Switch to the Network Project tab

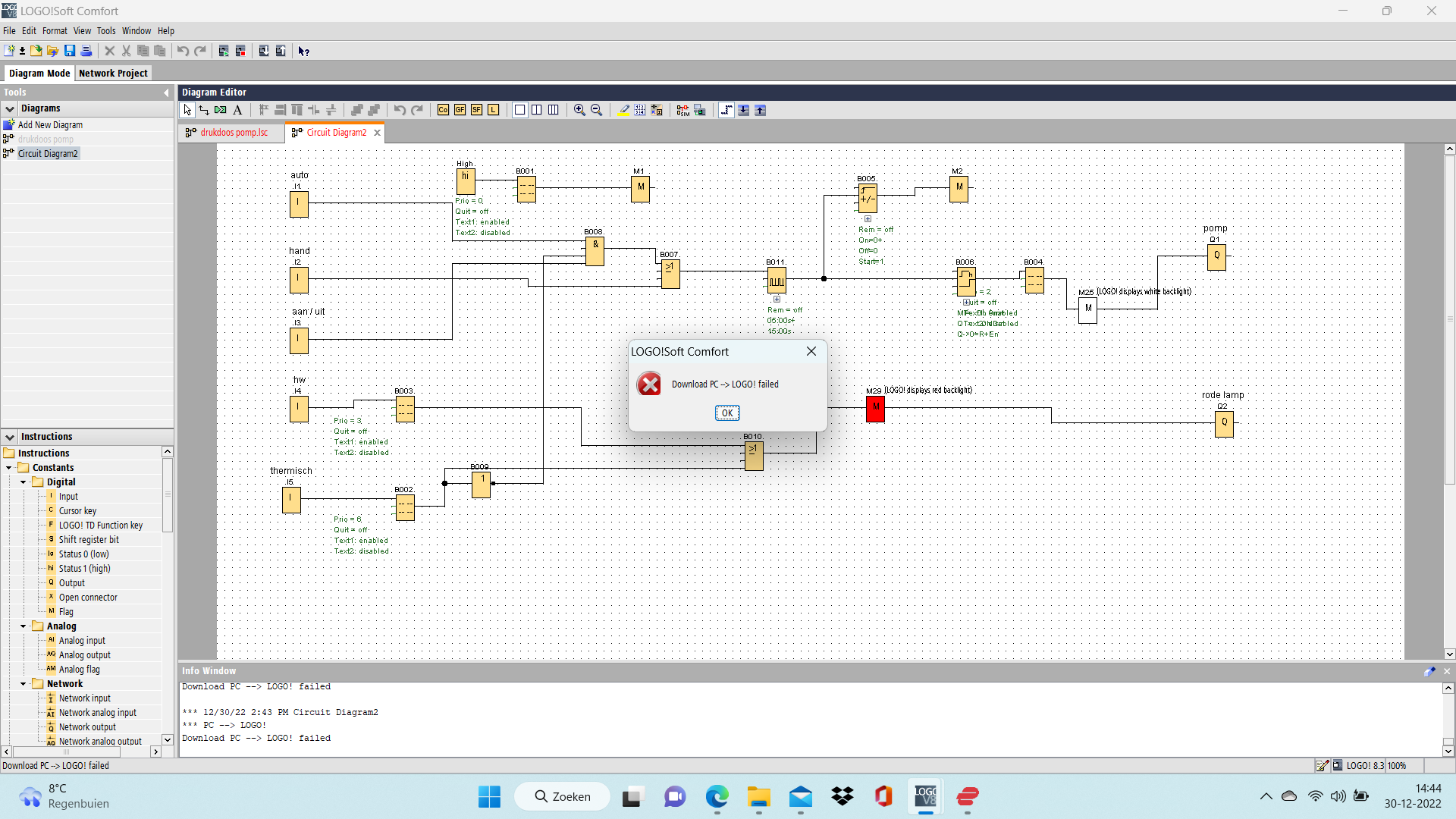coord(113,74)
